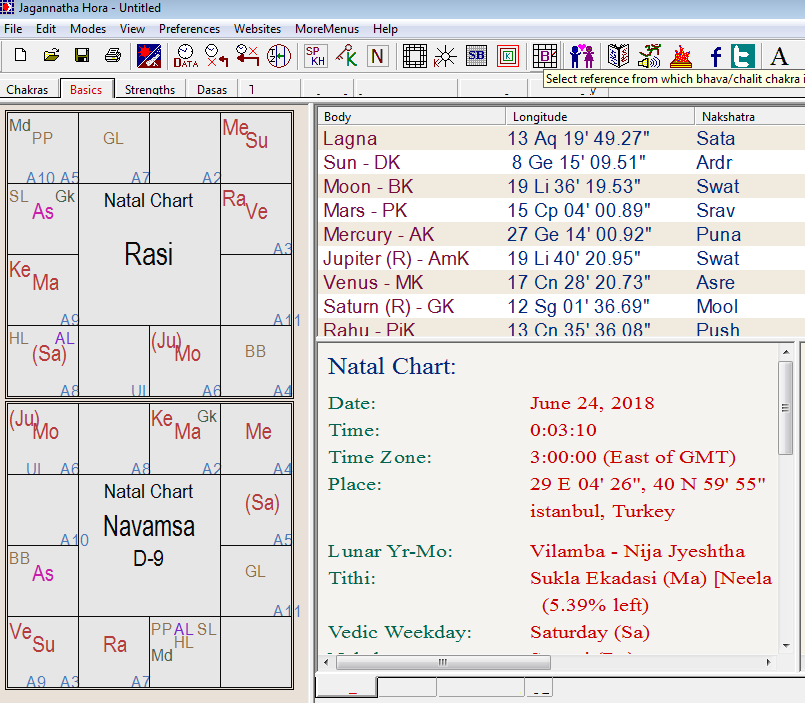Click horizontal scrollbar right arrow in Natal panel
The image size is (805, 703).
(769, 662)
